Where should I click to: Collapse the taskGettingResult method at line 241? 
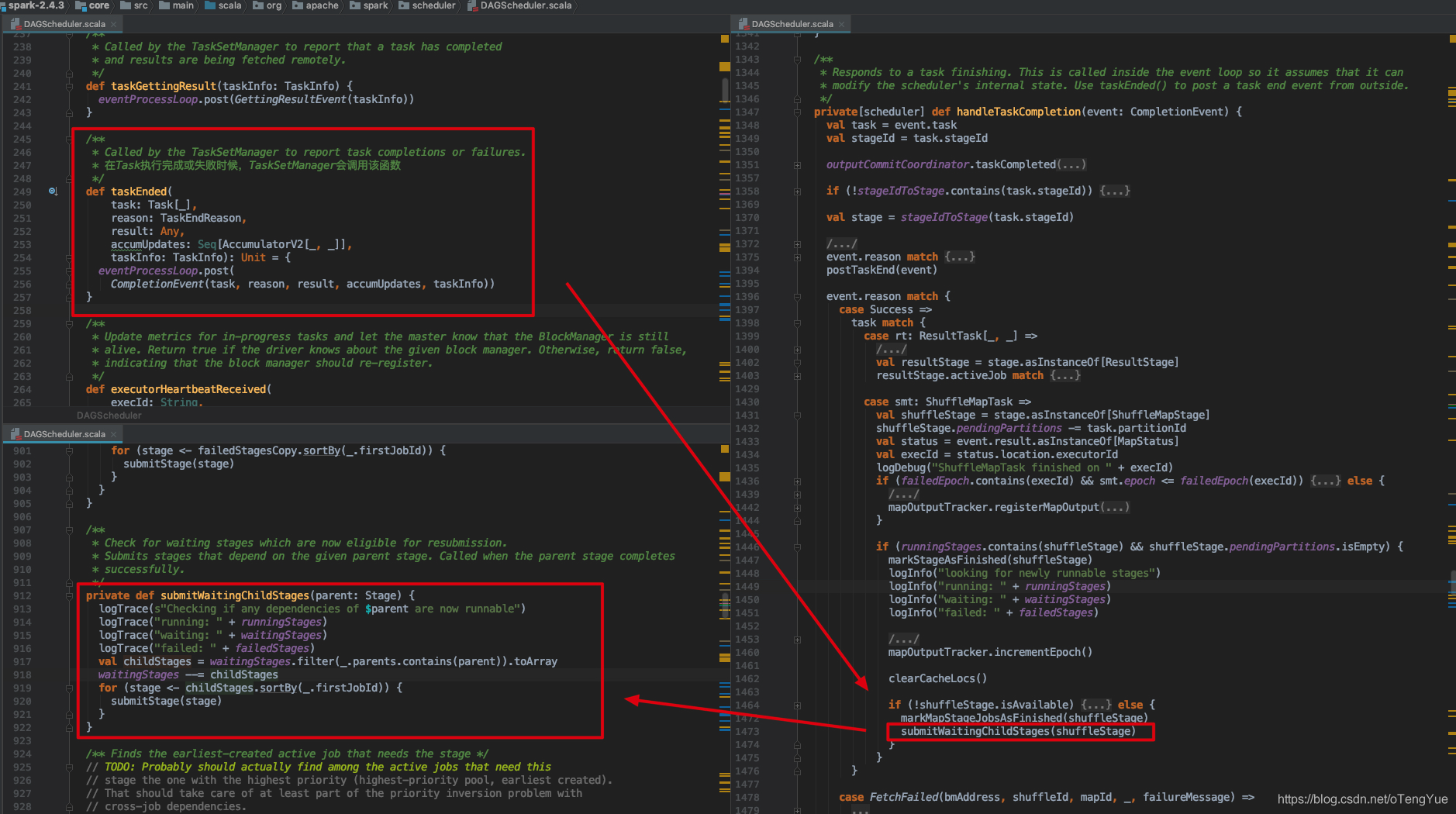point(69,86)
